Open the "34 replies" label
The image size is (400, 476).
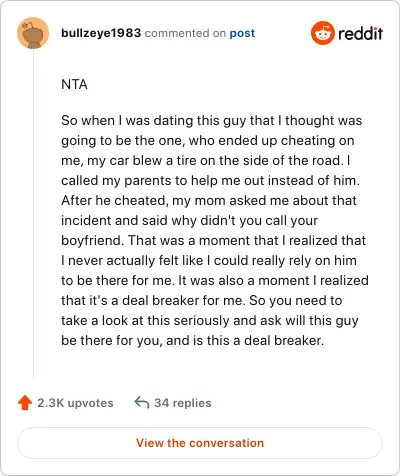pyautogui.click(x=183, y=403)
